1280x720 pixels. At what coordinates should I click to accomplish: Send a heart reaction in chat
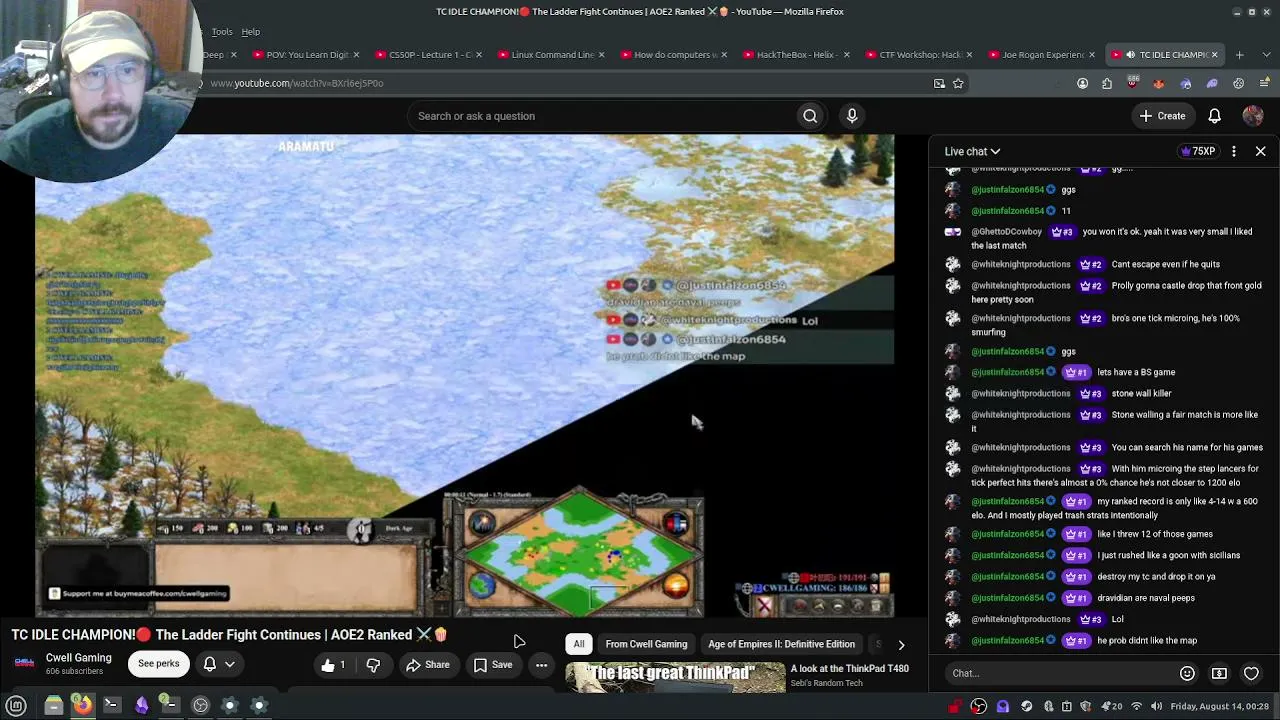coord(1251,673)
